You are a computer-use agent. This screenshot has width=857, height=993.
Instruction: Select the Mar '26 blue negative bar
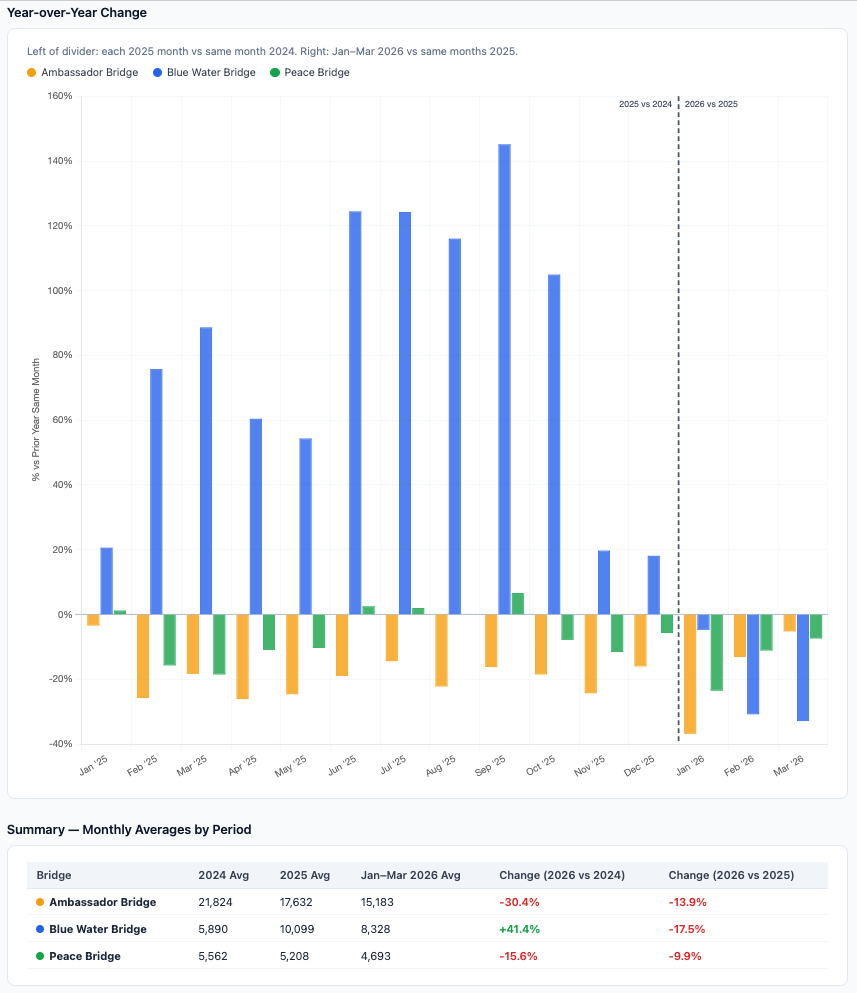(803, 667)
